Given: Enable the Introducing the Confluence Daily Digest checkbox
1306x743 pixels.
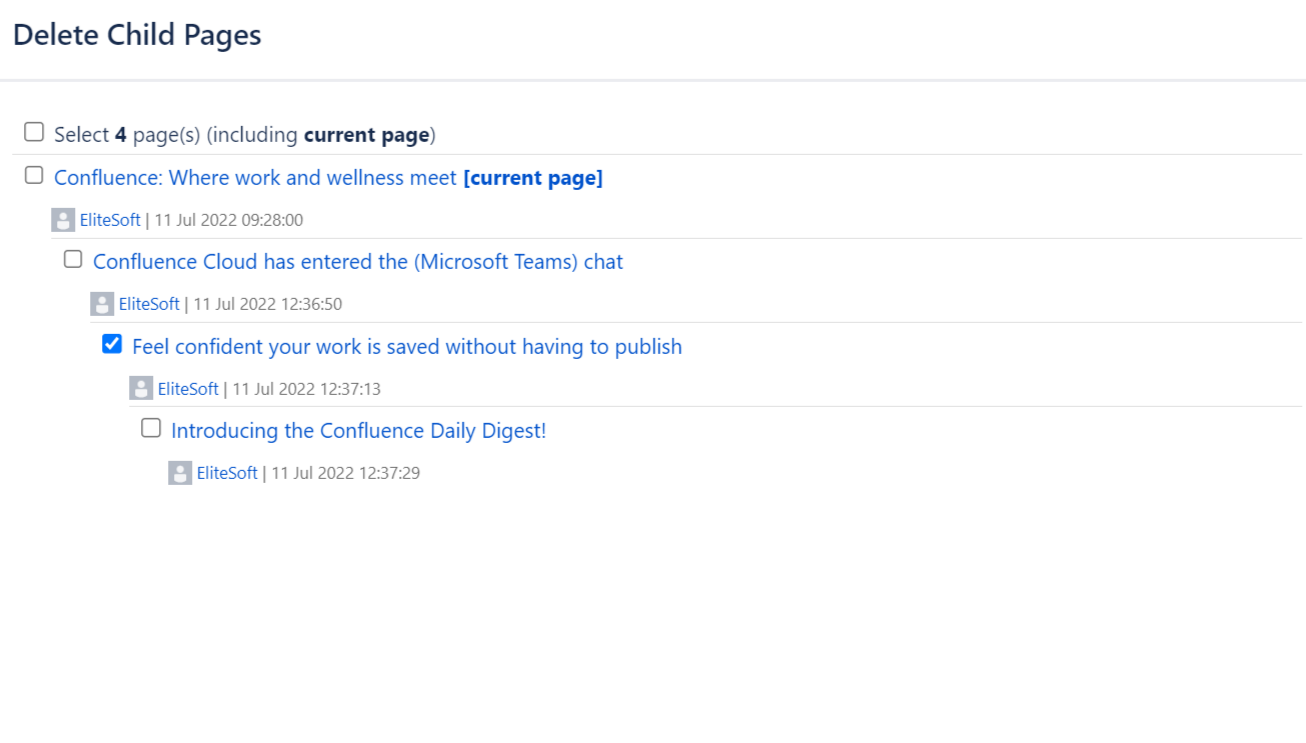Looking at the screenshot, I should (151, 429).
